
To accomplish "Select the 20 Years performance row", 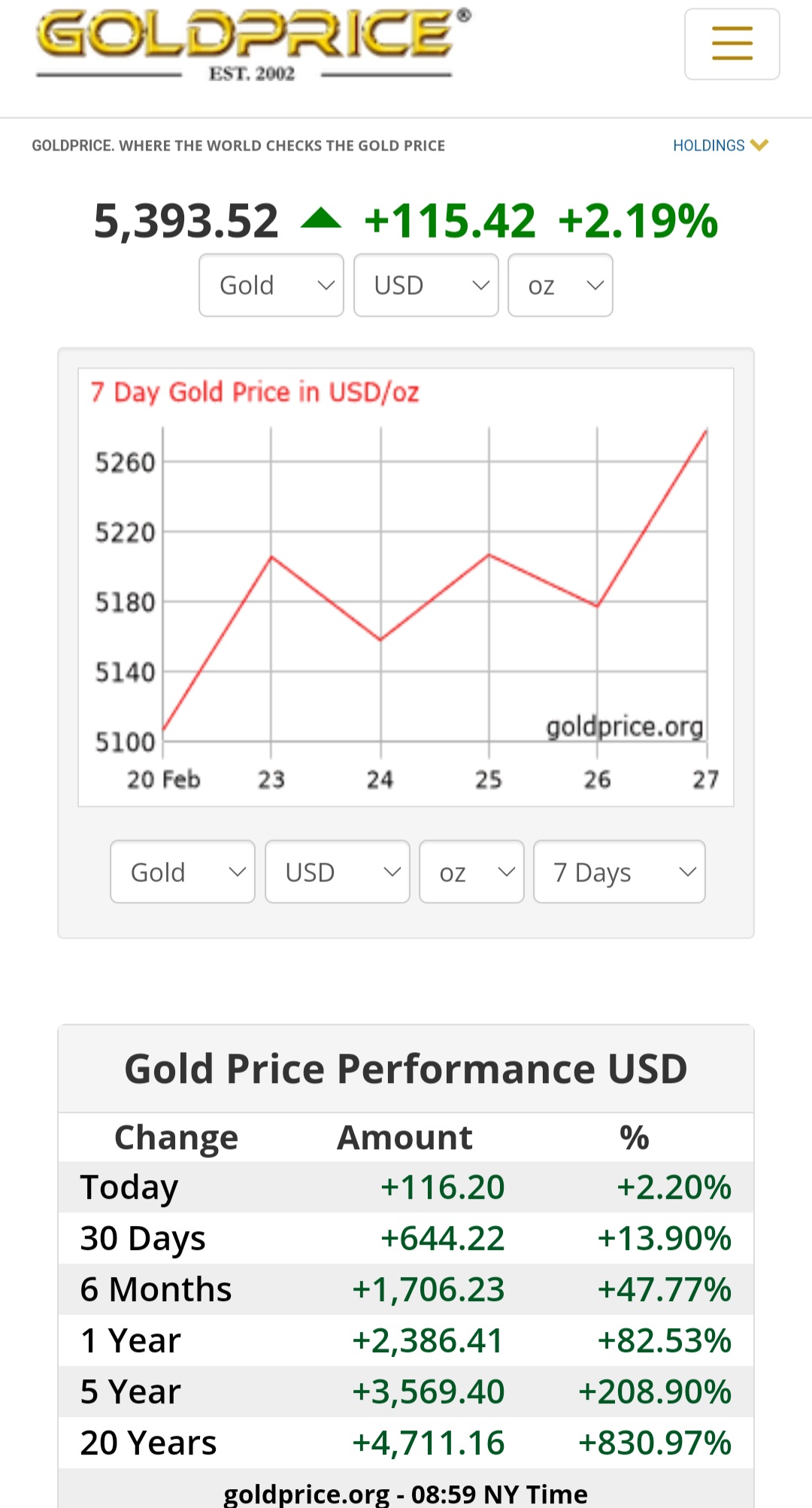I will (x=406, y=1443).
